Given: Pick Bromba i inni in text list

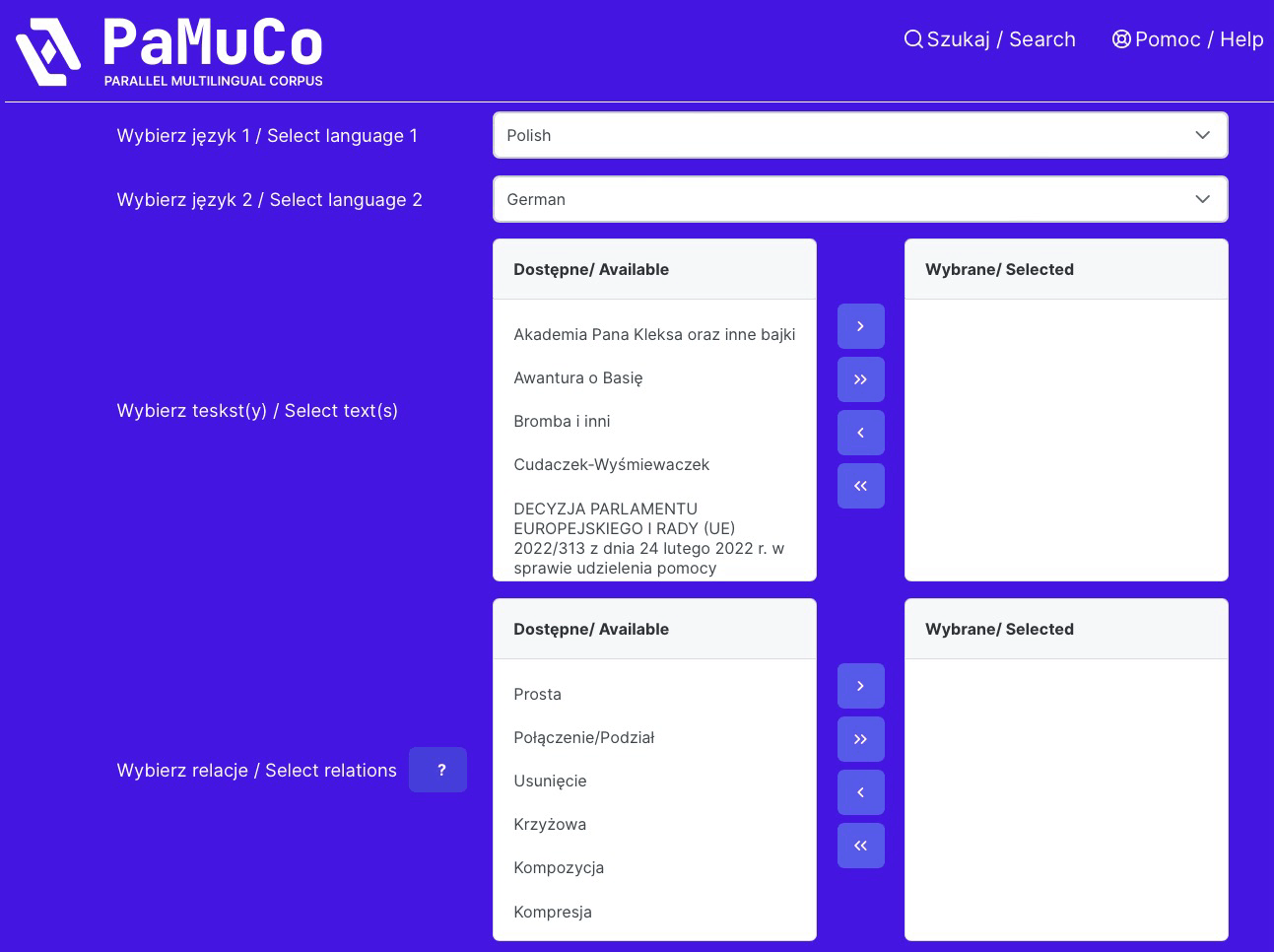Looking at the screenshot, I should click(562, 422).
